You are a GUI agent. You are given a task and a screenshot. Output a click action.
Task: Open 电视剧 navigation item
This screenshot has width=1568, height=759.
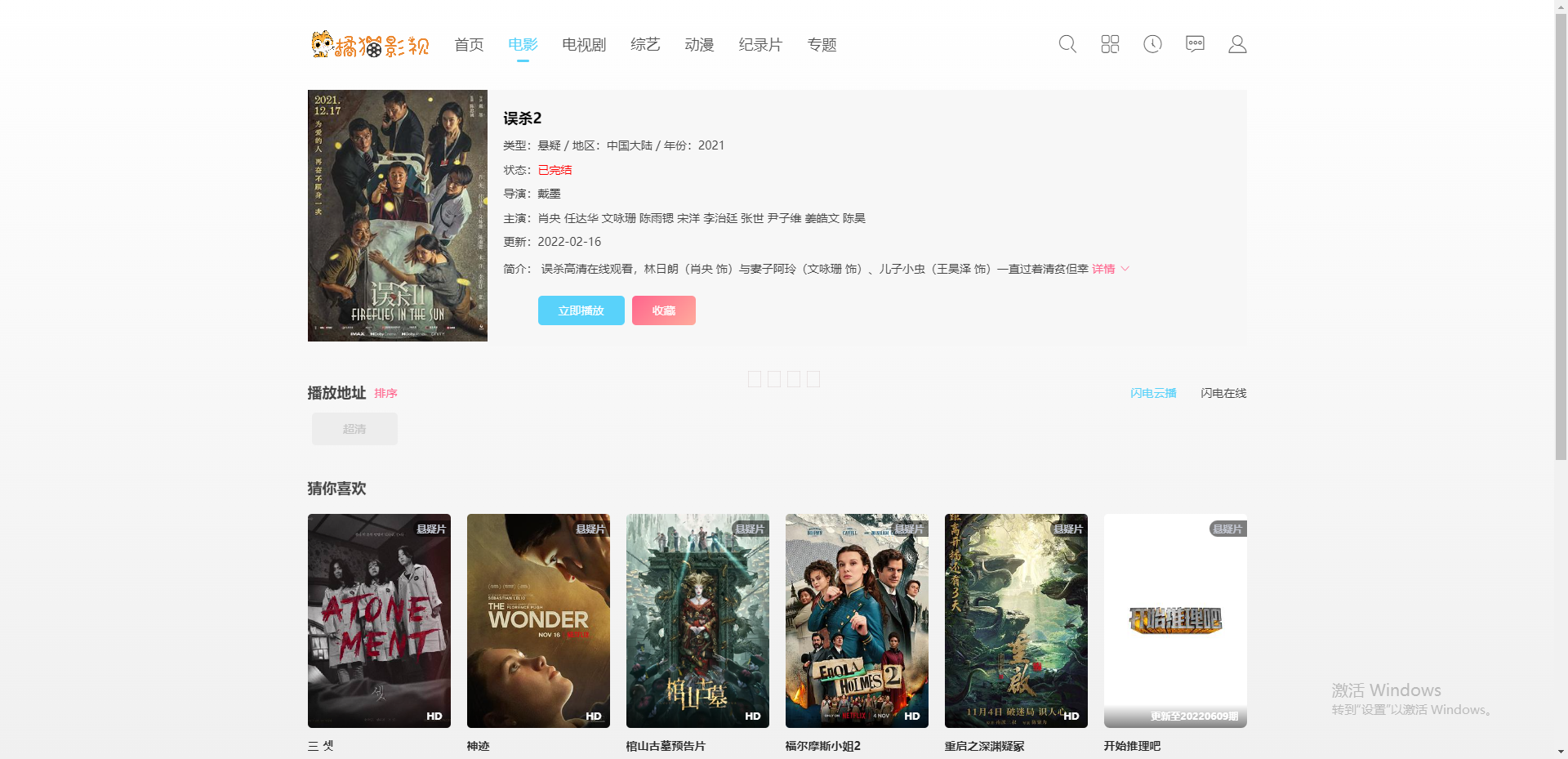coord(584,45)
